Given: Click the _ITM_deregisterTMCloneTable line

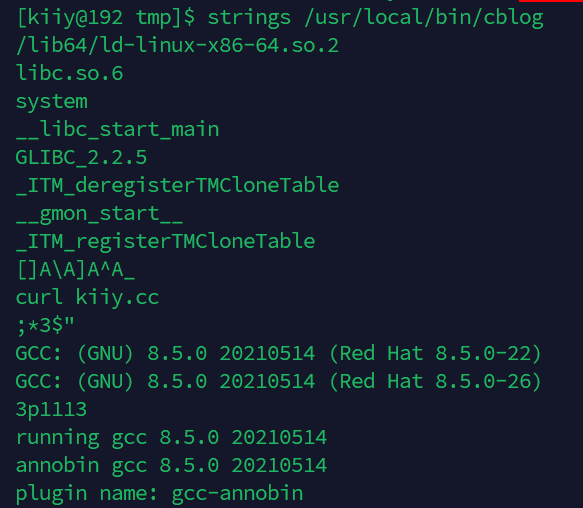Looking at the screenshot, I should pos(177,185).
